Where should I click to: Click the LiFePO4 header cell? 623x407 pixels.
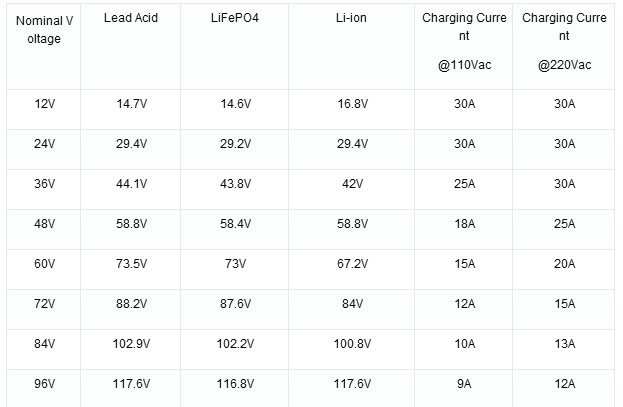235,47
